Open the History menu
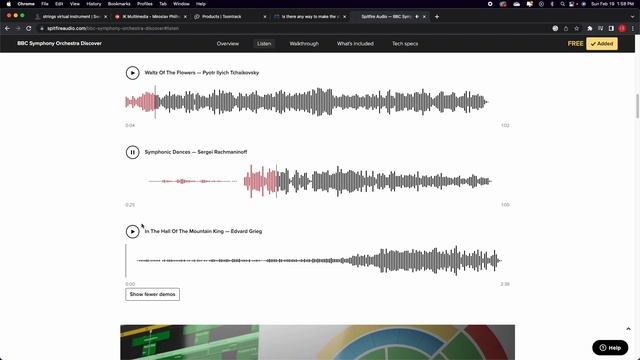This screenshot has width=640, height=360. pyautogui.click(x=93, y=4)
